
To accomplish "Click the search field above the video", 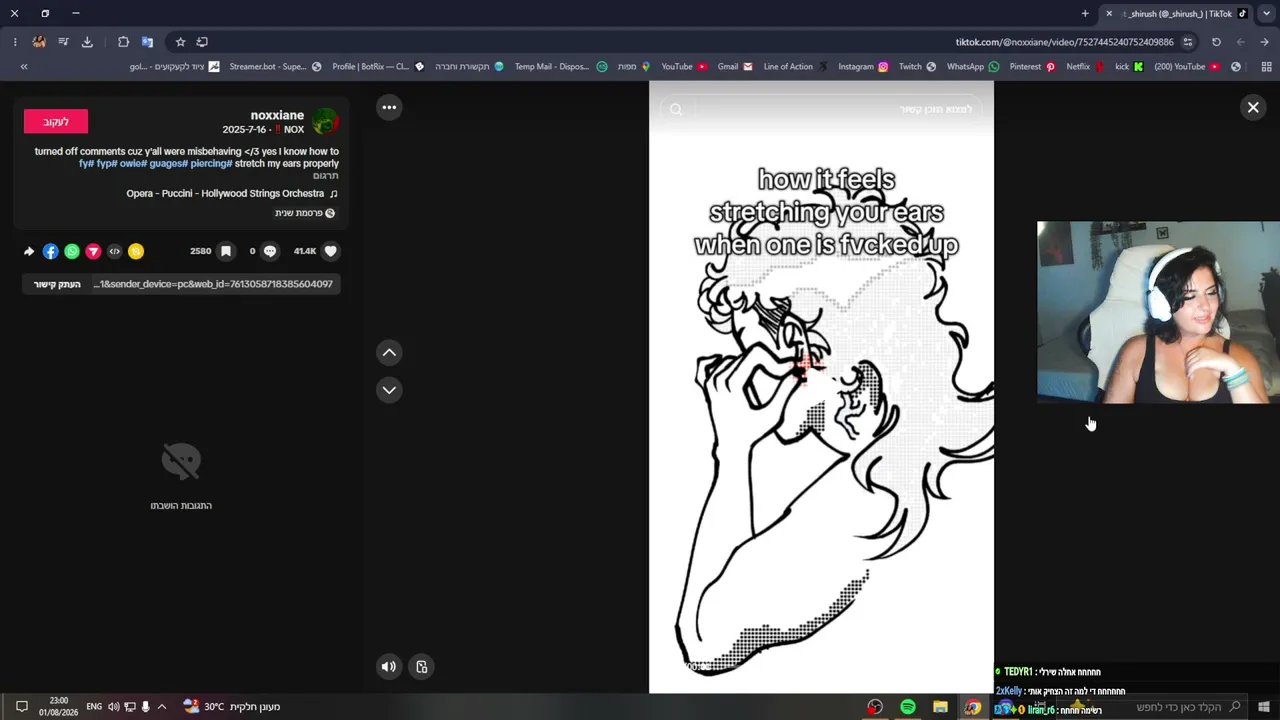I will pos(822,109).
